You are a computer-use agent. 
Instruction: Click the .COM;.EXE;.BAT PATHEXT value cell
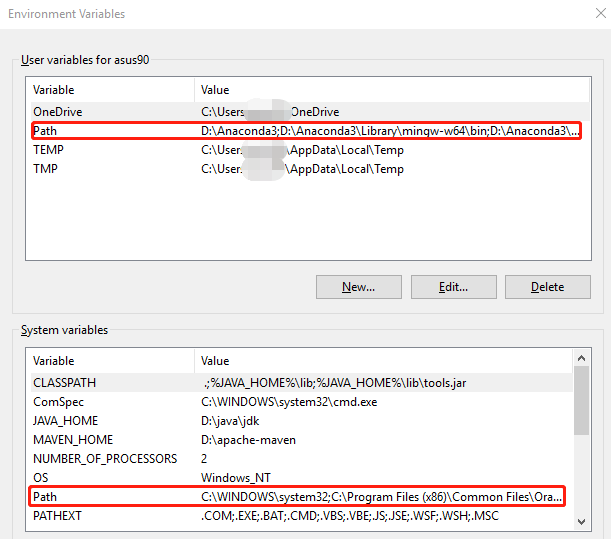click(x=350, y=516)
